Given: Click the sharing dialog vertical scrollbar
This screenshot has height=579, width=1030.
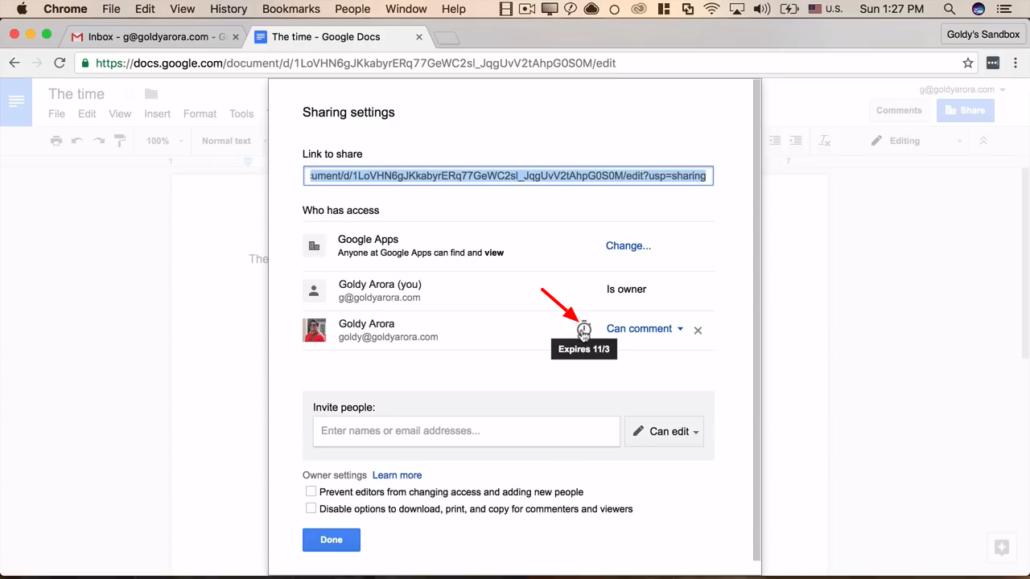Looking at the screenshot, I should point(757,320).
